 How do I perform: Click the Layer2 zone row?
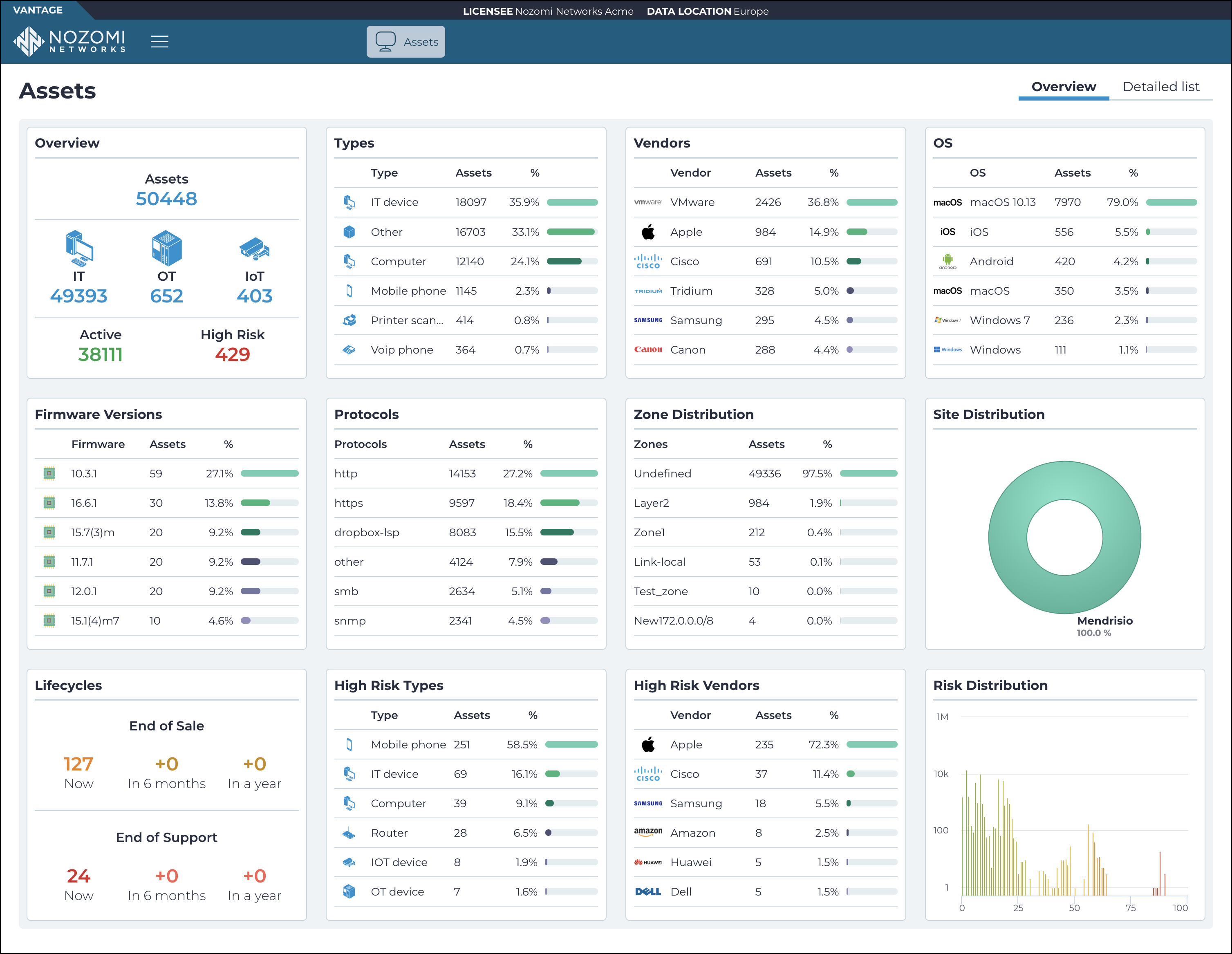[x=766, y=503]
